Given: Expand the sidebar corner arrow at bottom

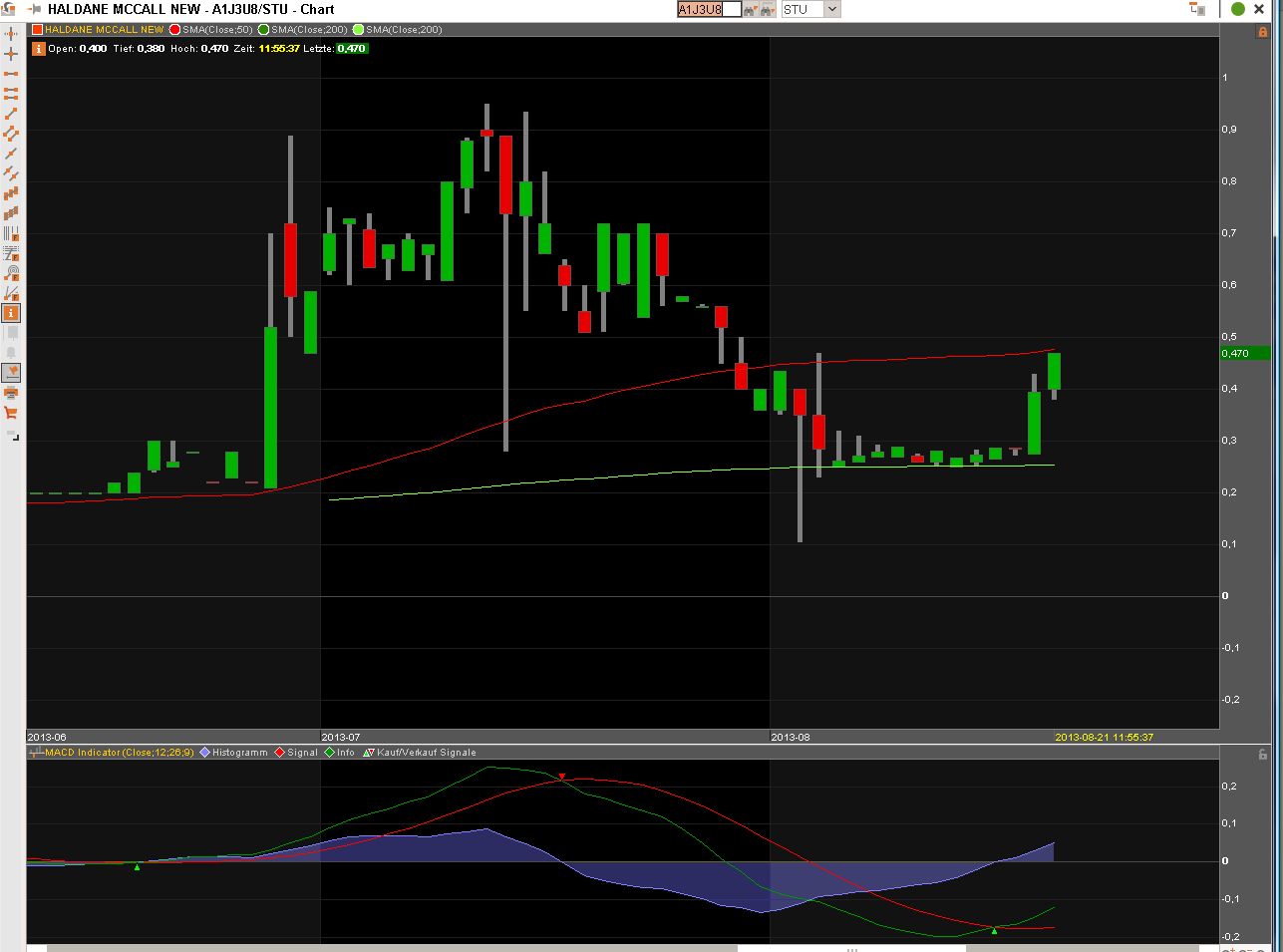Looking at the screenshot, I should [x=12, y=437].
